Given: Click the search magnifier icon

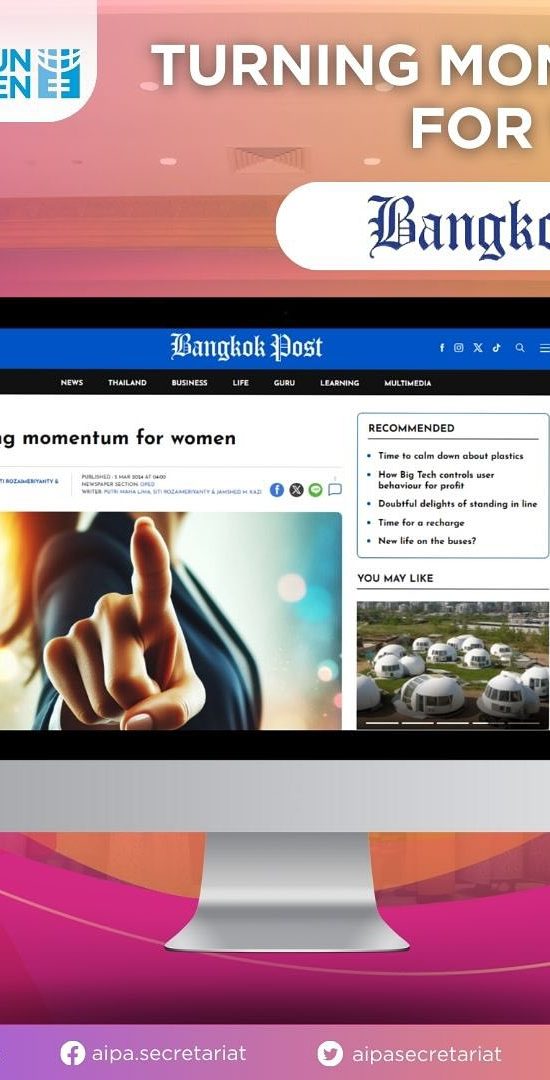Looking at the screenshot, I should pyautogui.click(x=520, y=348).
